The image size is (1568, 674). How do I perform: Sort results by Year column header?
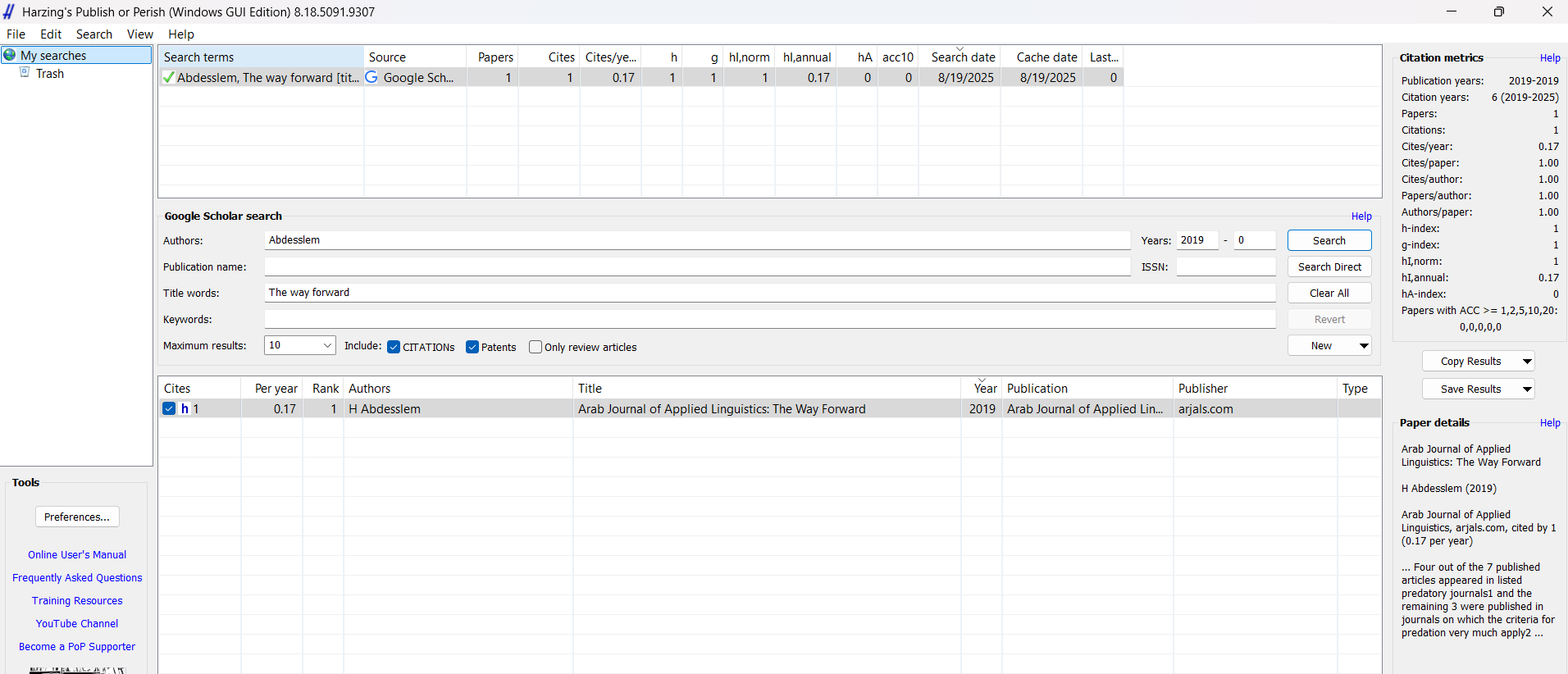tap(982, 388)
